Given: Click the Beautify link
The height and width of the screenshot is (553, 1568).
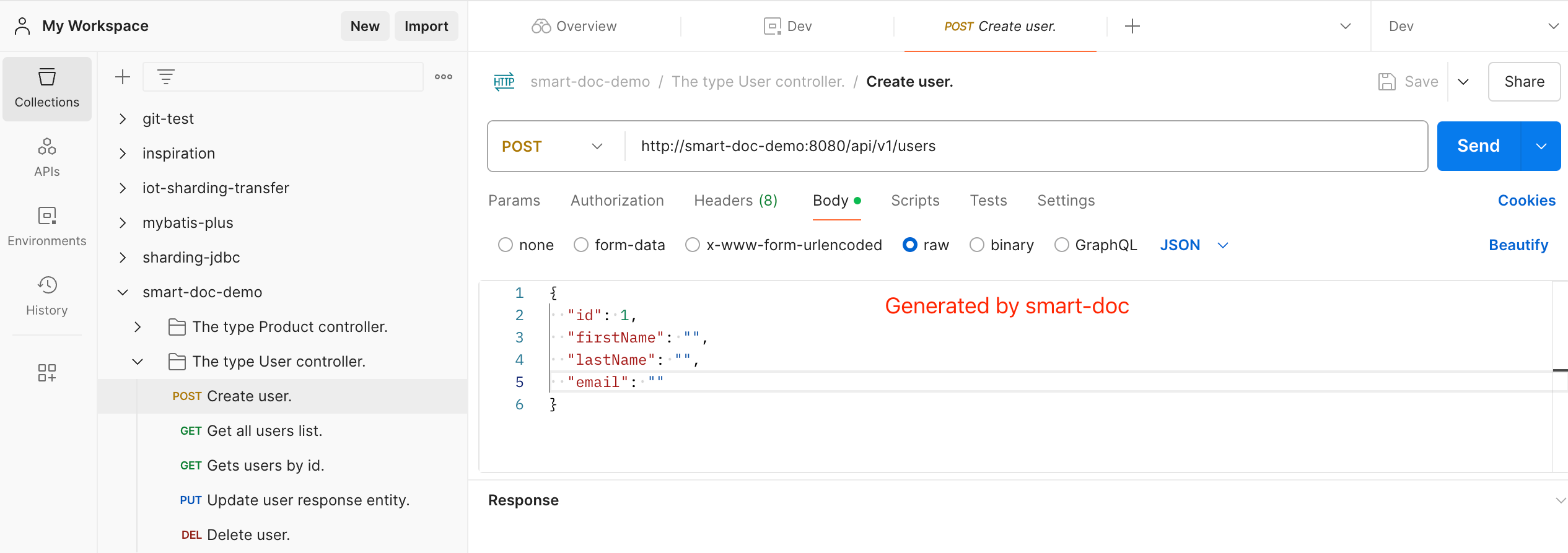Looking at the screenshot, I should click(x=1518, y=245).
